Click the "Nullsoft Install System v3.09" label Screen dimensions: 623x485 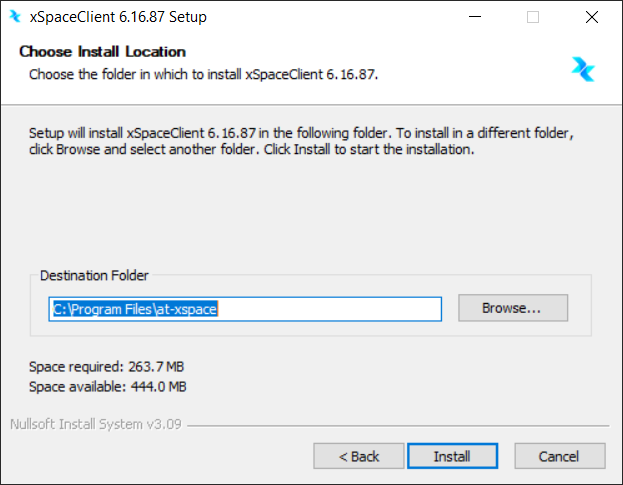pos(95,424)
